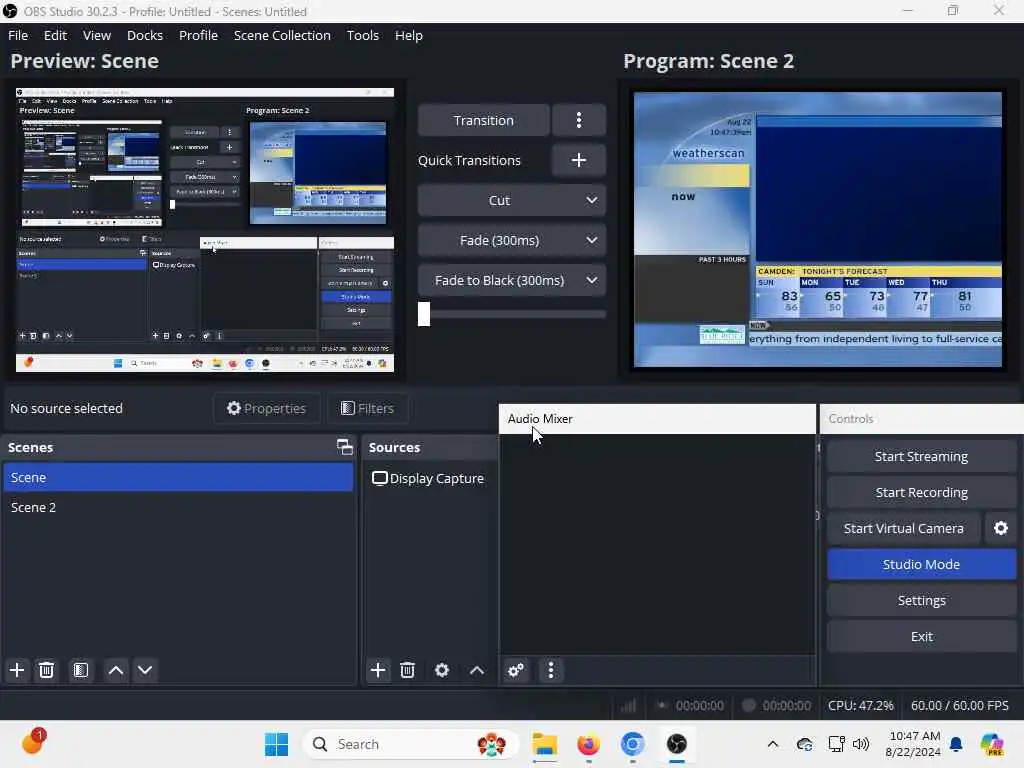Open the View menu
This screenshot has height=768, width=1024.
97,35
